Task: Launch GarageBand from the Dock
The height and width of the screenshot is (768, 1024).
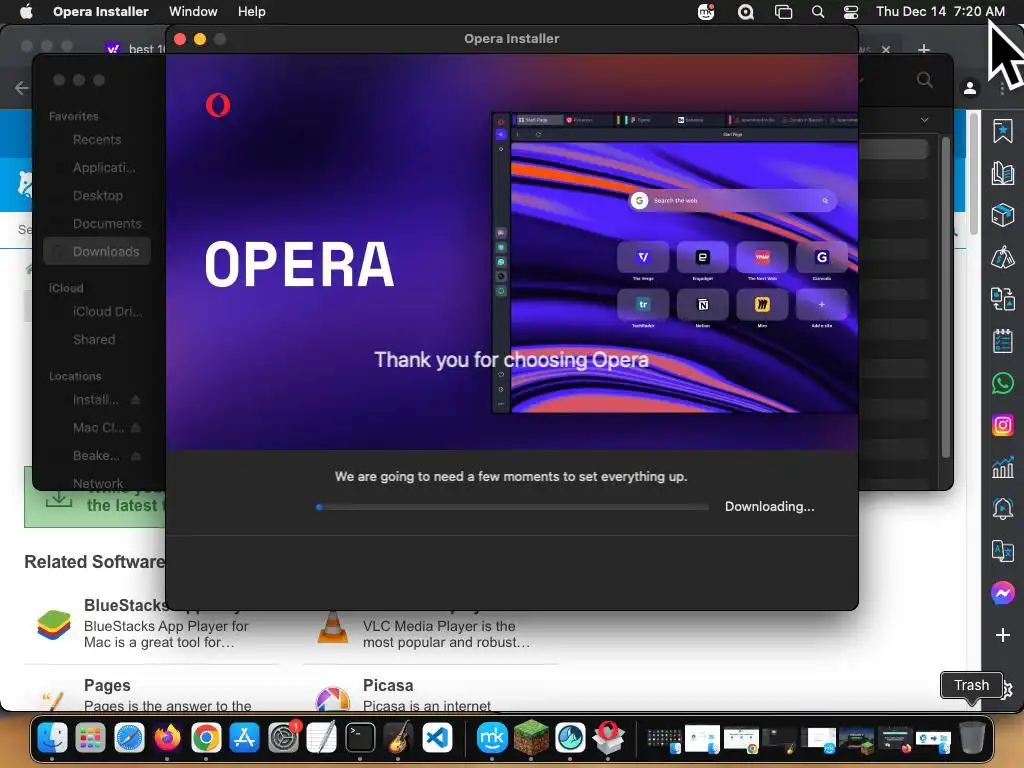Action: point(399,738)
